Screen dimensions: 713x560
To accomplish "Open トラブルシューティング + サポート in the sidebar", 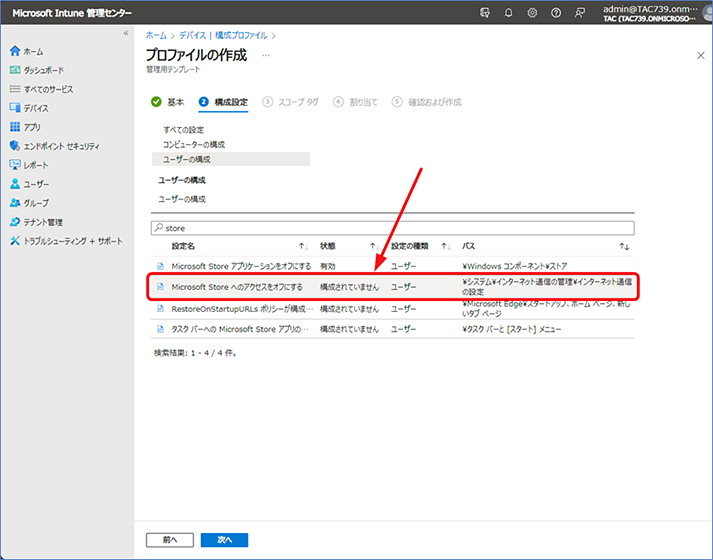I will (66, 241).
